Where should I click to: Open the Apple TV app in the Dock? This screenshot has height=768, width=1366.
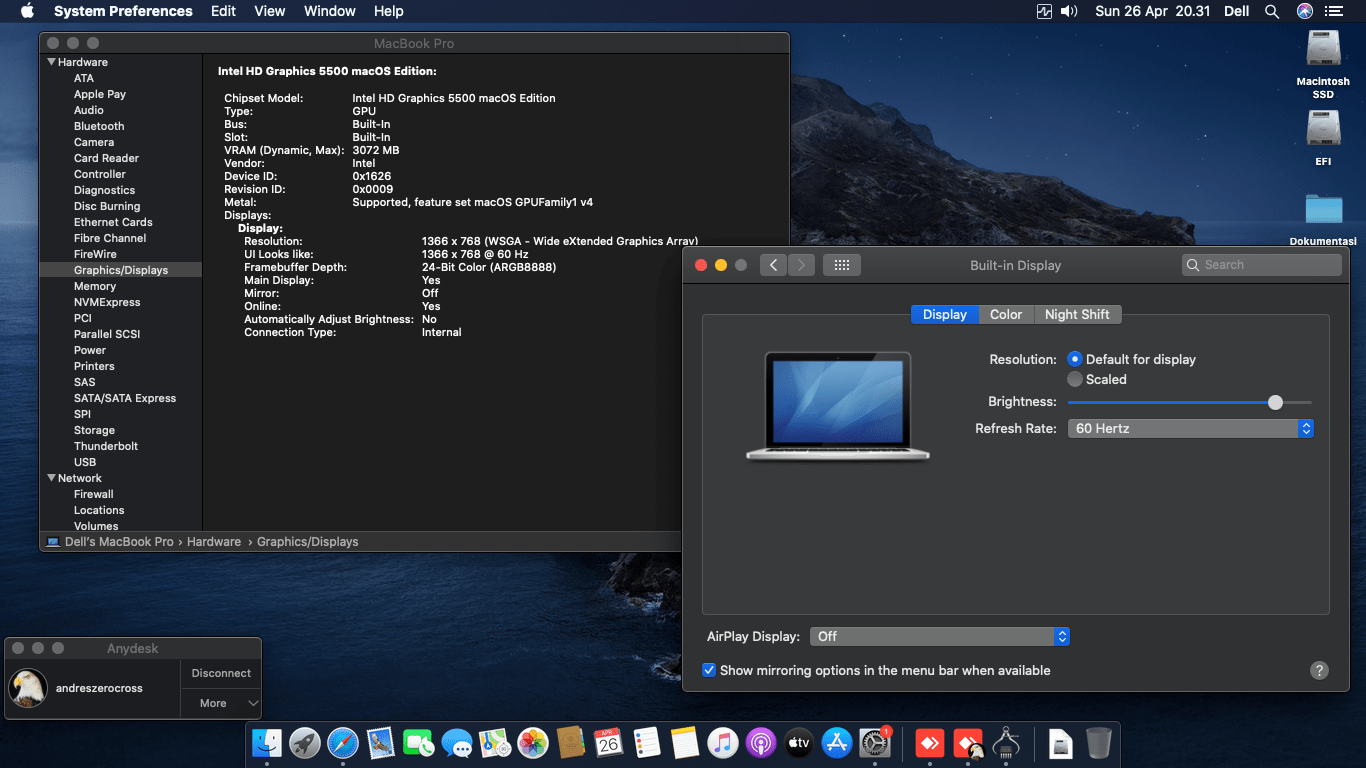click(x=799, y=743)
